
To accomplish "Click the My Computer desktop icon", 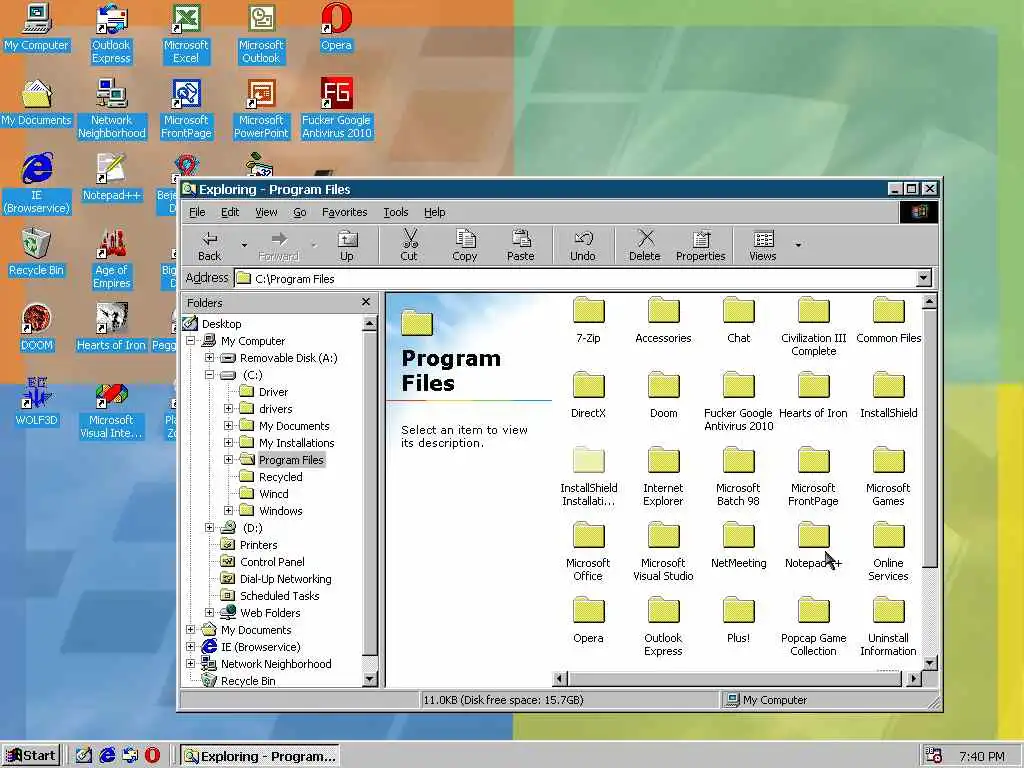I will (37, 27).
